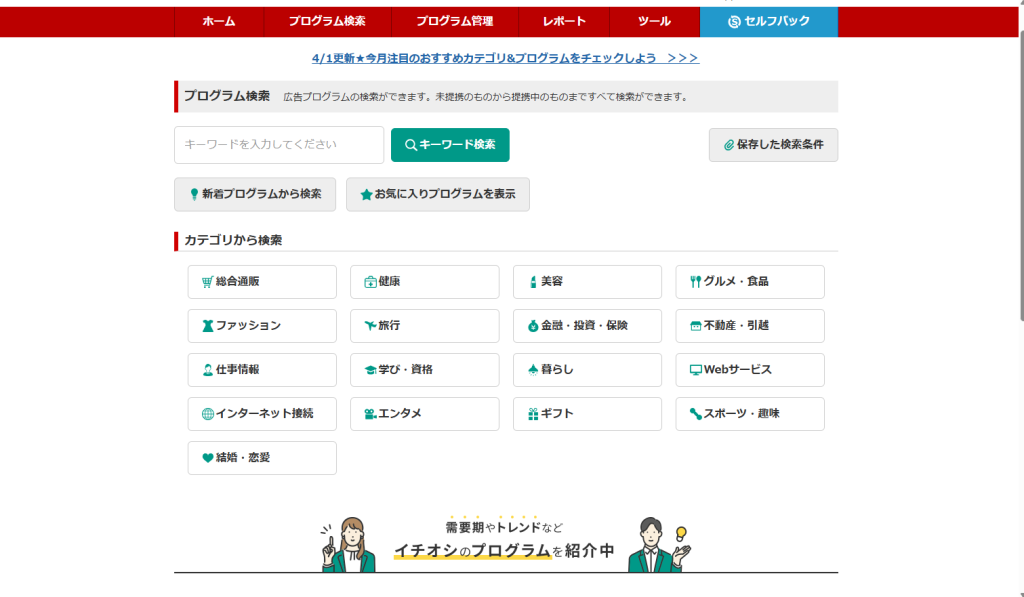Click the fork and knife icon for グルメ・食品
The height and width of the screenshot is (597, 1024).
695,282
